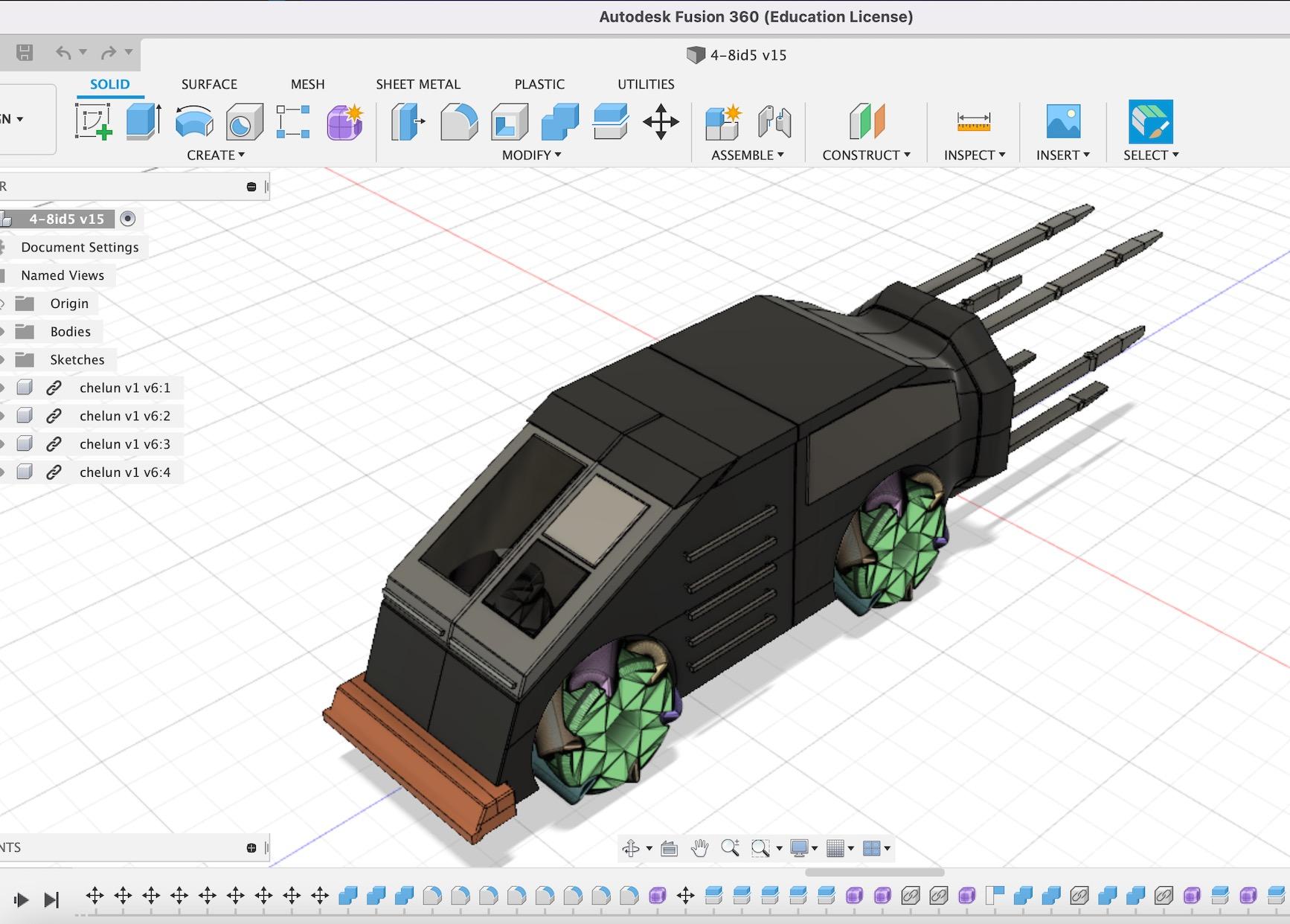Click the Measure tool icon
Viewport: 1290px width, 924px height.
coord(974,121)
